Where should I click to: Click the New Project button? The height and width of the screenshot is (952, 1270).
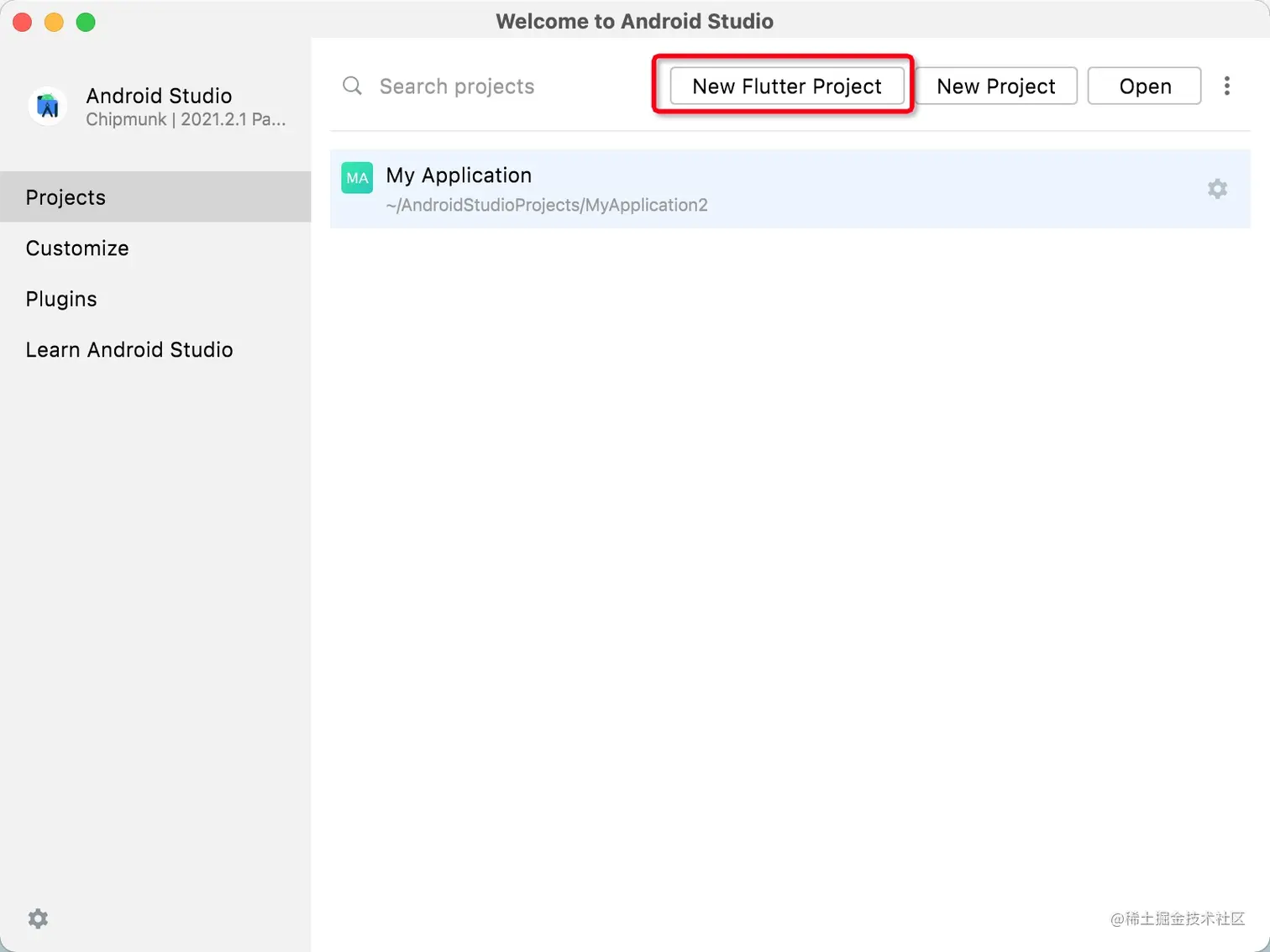995,86
